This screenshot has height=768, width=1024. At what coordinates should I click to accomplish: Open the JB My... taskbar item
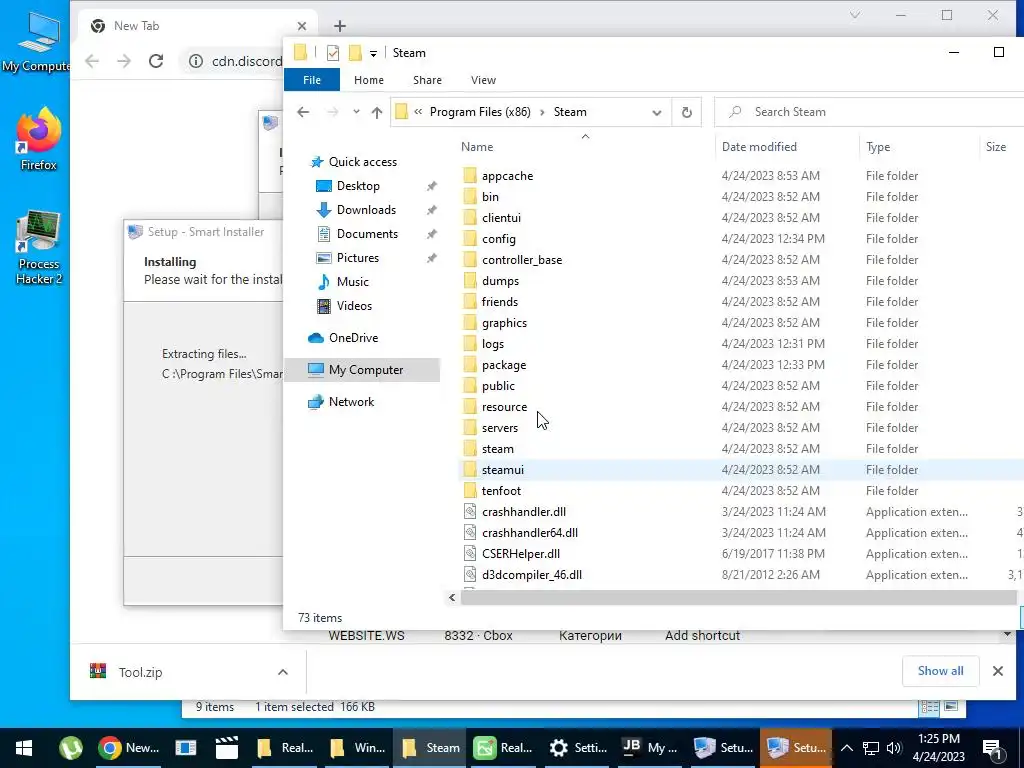click(x=650, y=748)
